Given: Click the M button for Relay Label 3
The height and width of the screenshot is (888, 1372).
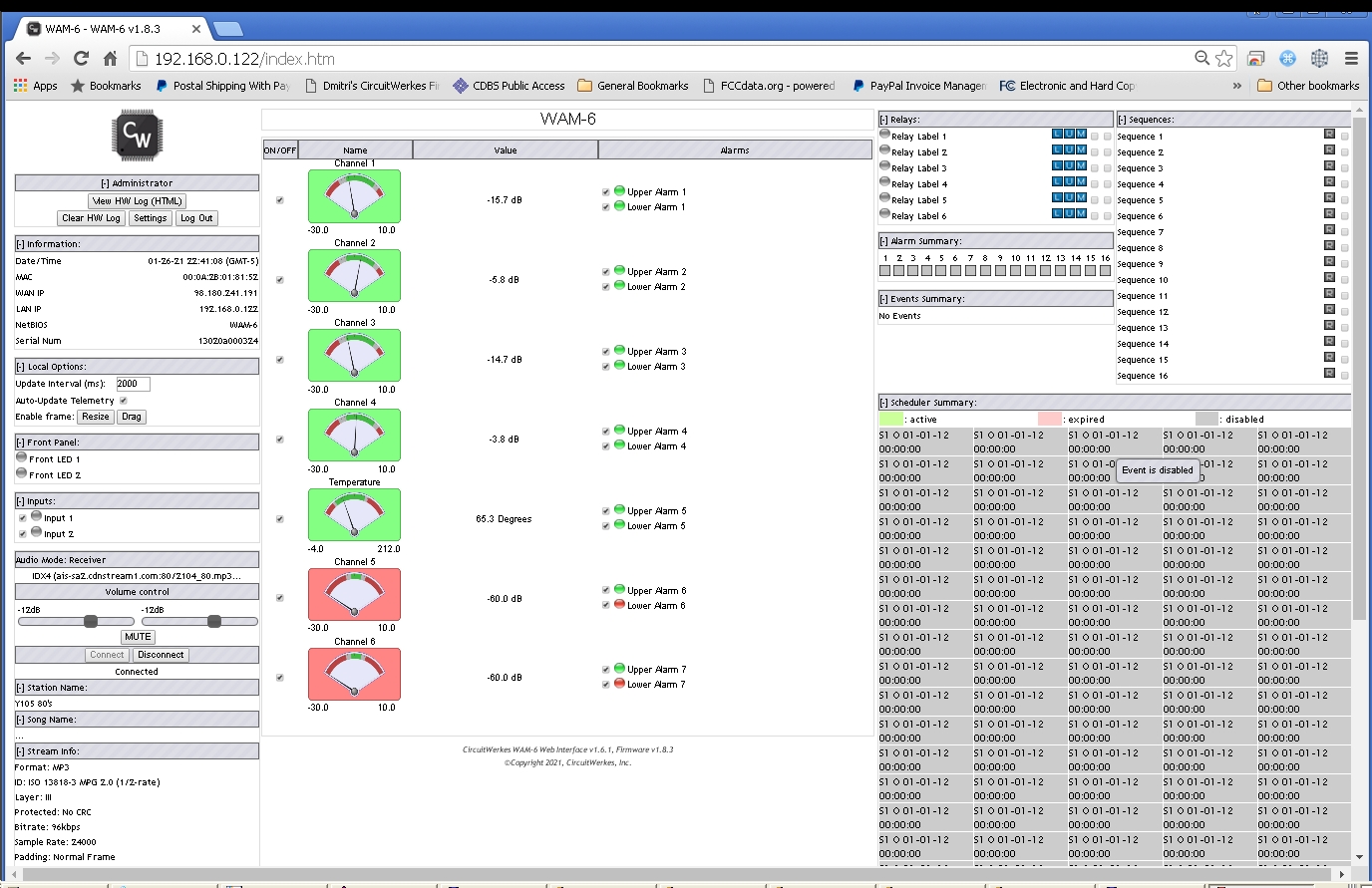Looking at the screenshot, I should (1082, 166).
